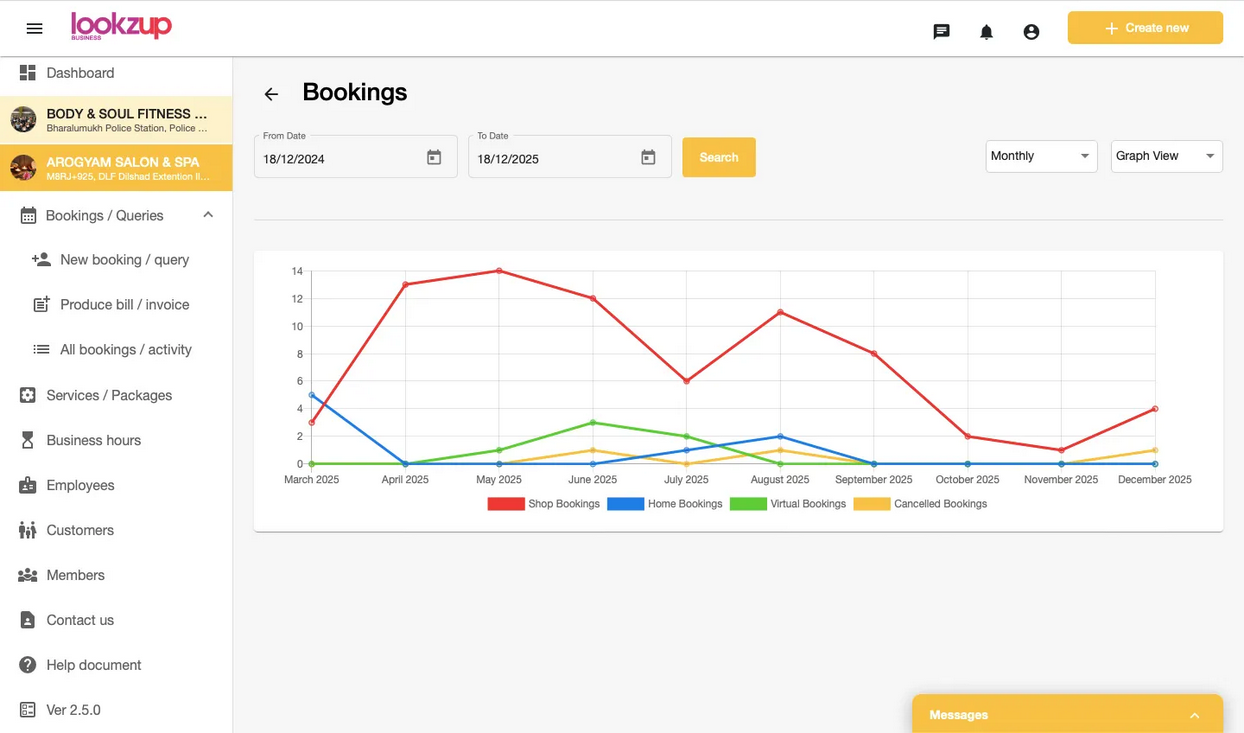Open the Monthly interval dropdown
This screenshot has width=1244, height=733.
click(x=1041, y=156)
